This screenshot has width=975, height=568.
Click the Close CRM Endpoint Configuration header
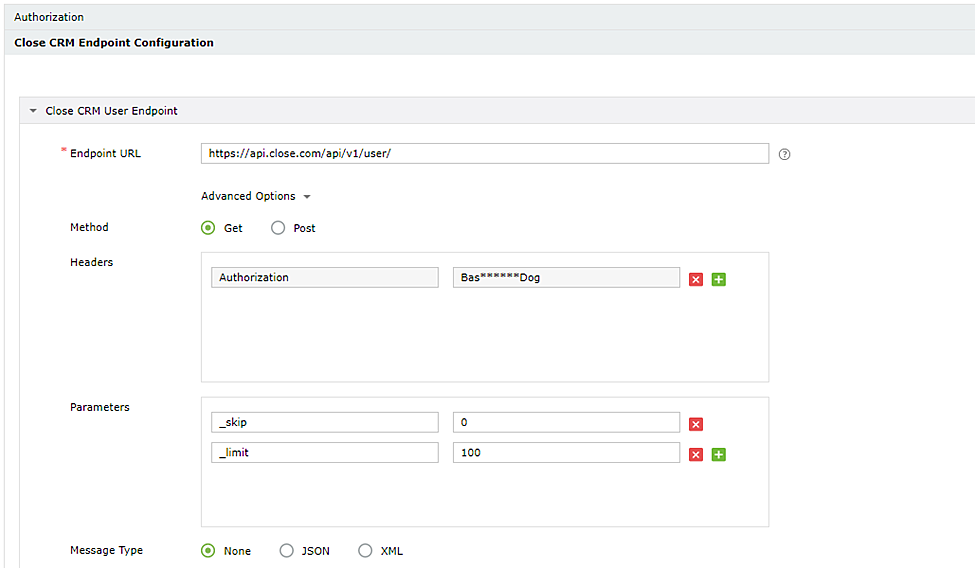[114, 43]
